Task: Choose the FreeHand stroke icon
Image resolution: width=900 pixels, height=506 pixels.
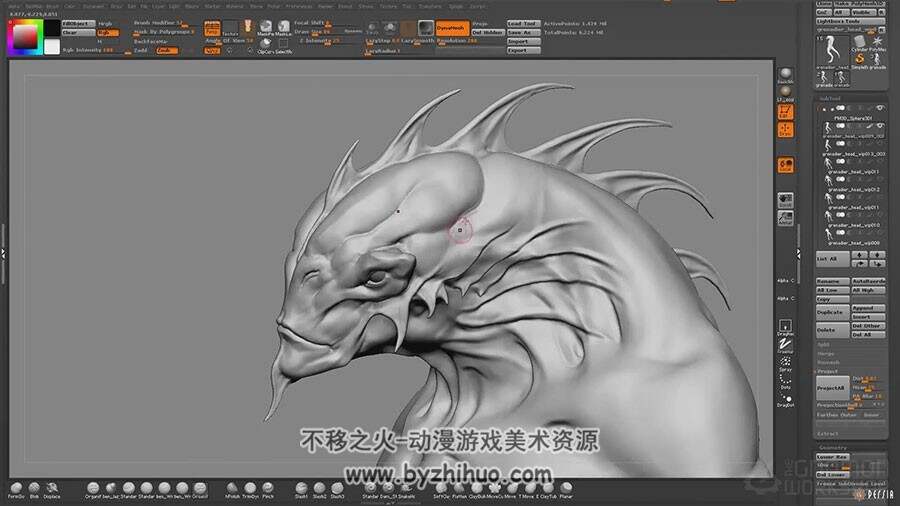Action: click(x=785, y=344)
